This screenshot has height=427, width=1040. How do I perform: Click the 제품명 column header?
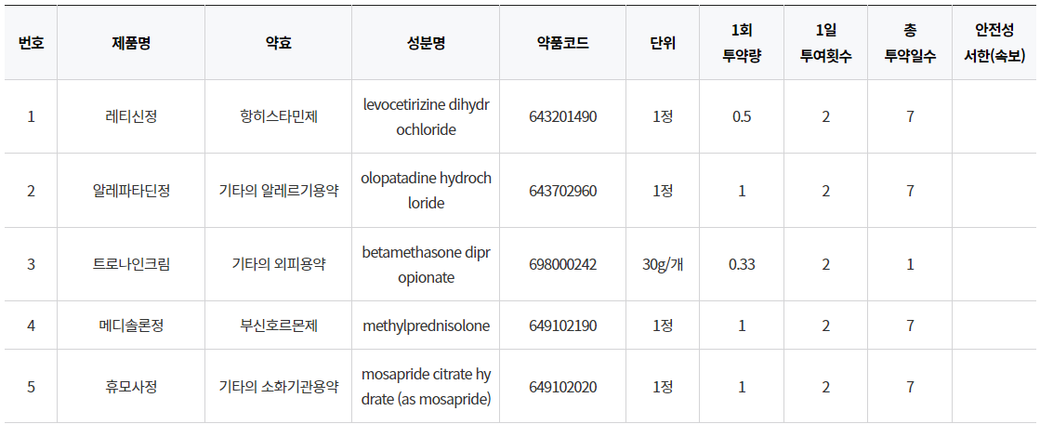(x=131, y=44)
